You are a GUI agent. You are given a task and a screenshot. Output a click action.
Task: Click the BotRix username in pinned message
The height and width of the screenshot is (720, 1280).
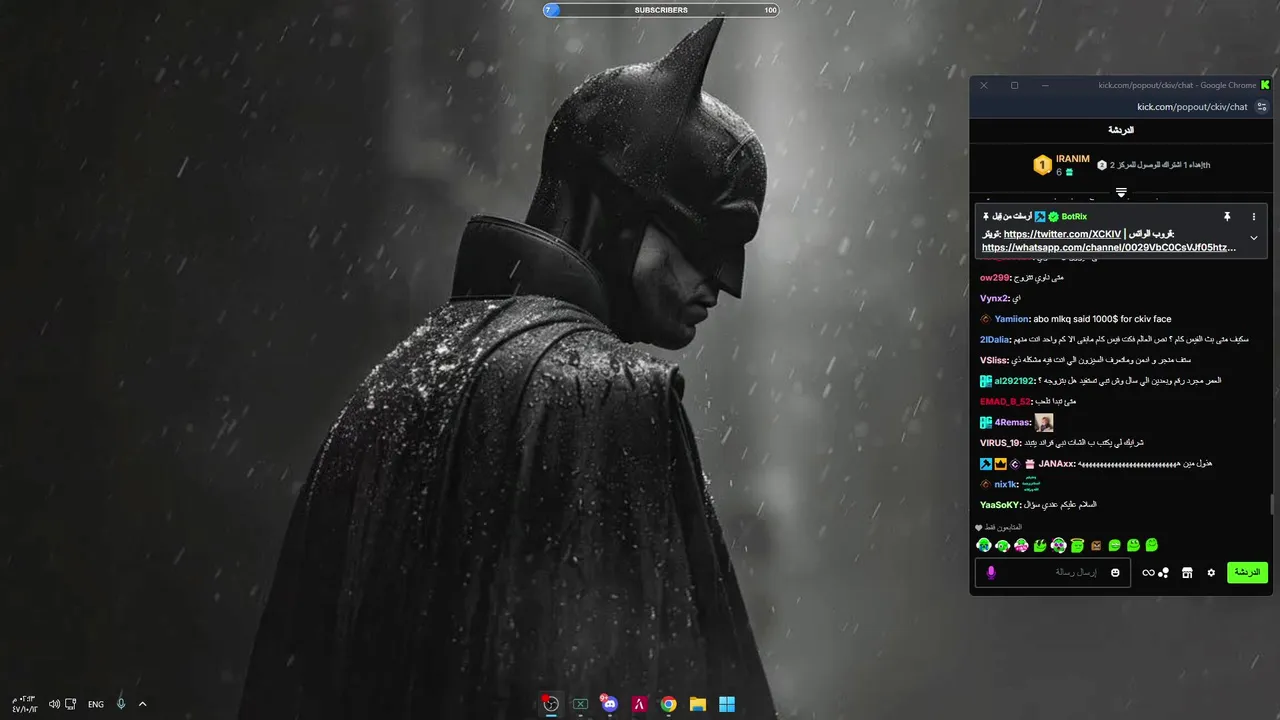click(x=1074, y=216)
